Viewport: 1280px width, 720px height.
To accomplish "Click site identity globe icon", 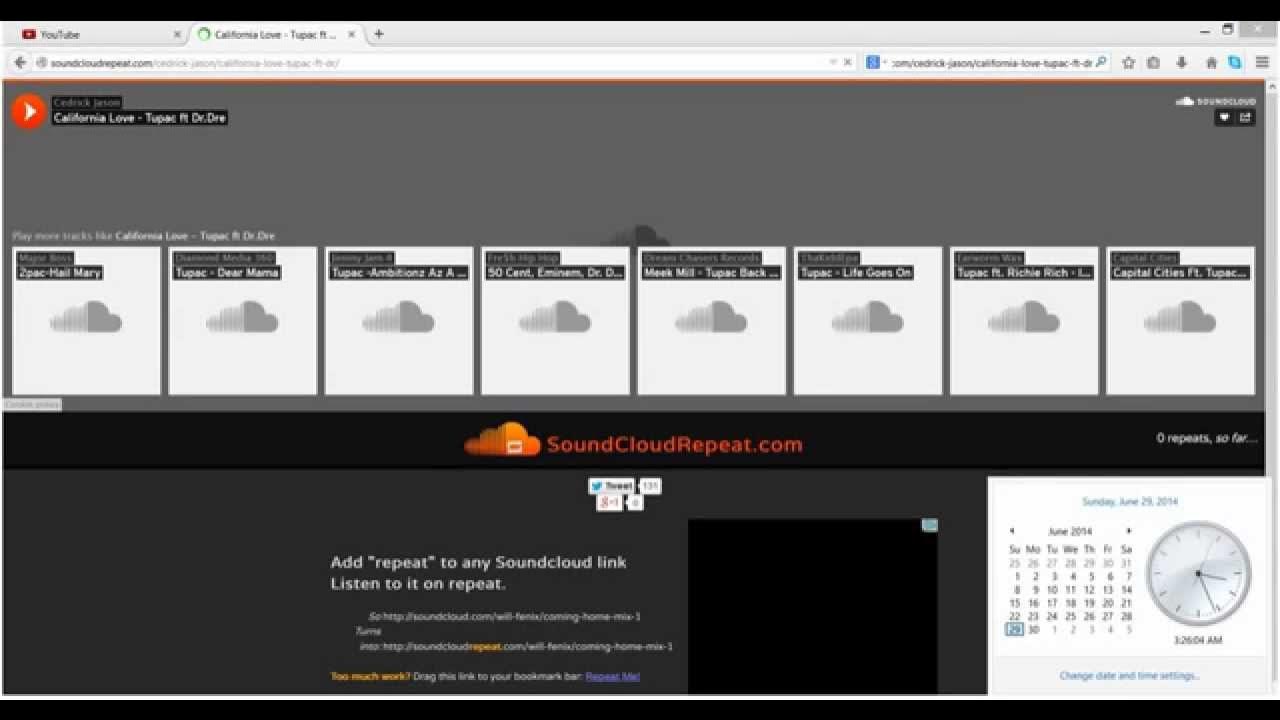I will tap(42, 63).
